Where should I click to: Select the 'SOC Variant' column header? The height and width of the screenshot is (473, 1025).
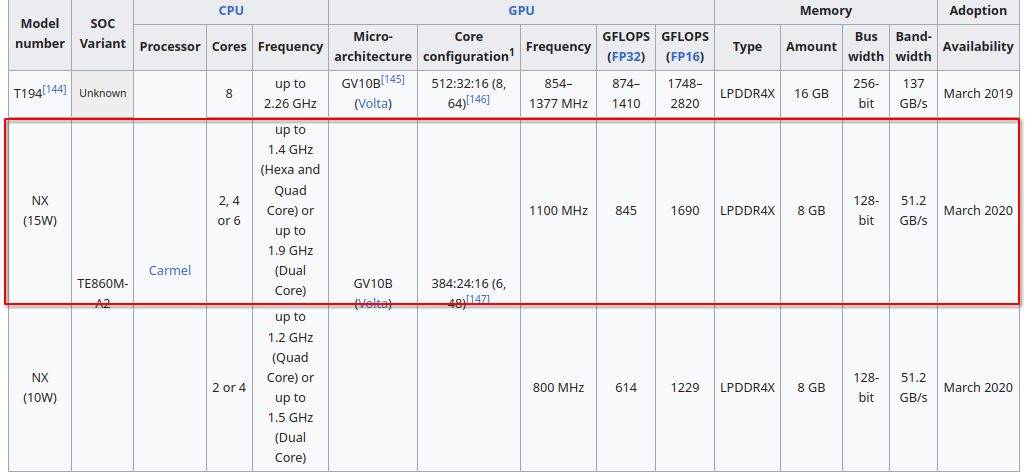(103, 35)
